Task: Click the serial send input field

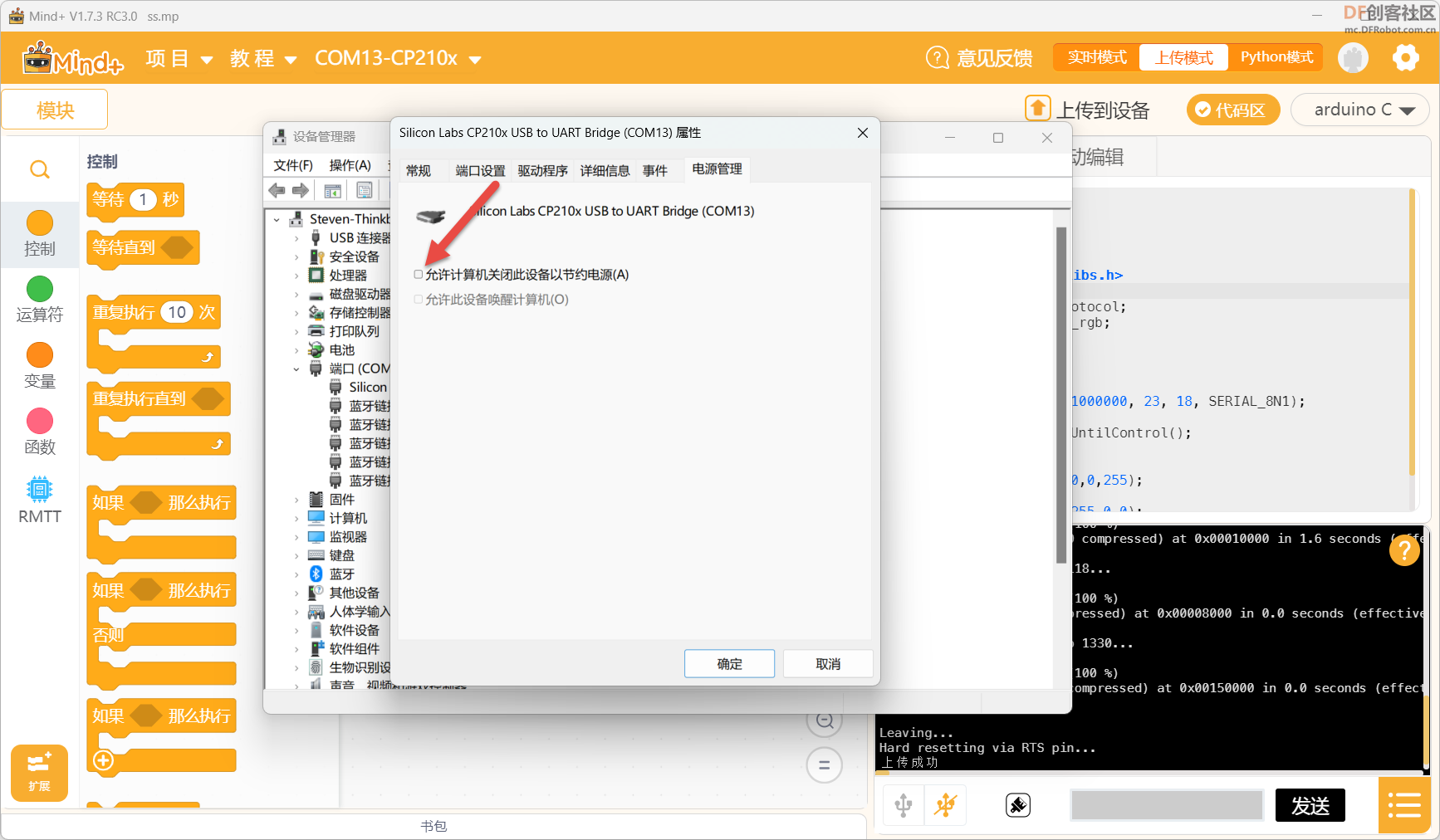Action: [1167, 805]
